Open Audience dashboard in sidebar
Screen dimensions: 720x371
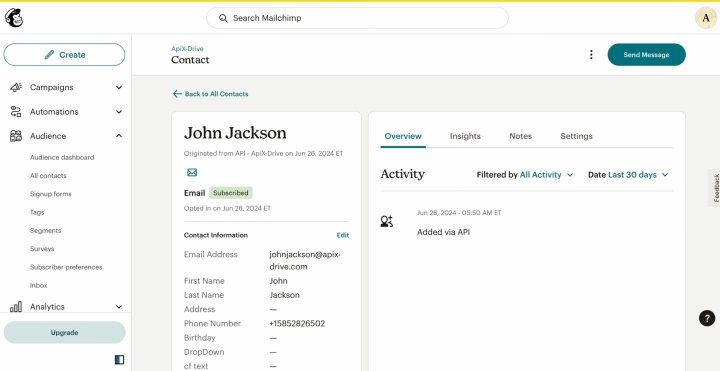(x=62, y=157)
